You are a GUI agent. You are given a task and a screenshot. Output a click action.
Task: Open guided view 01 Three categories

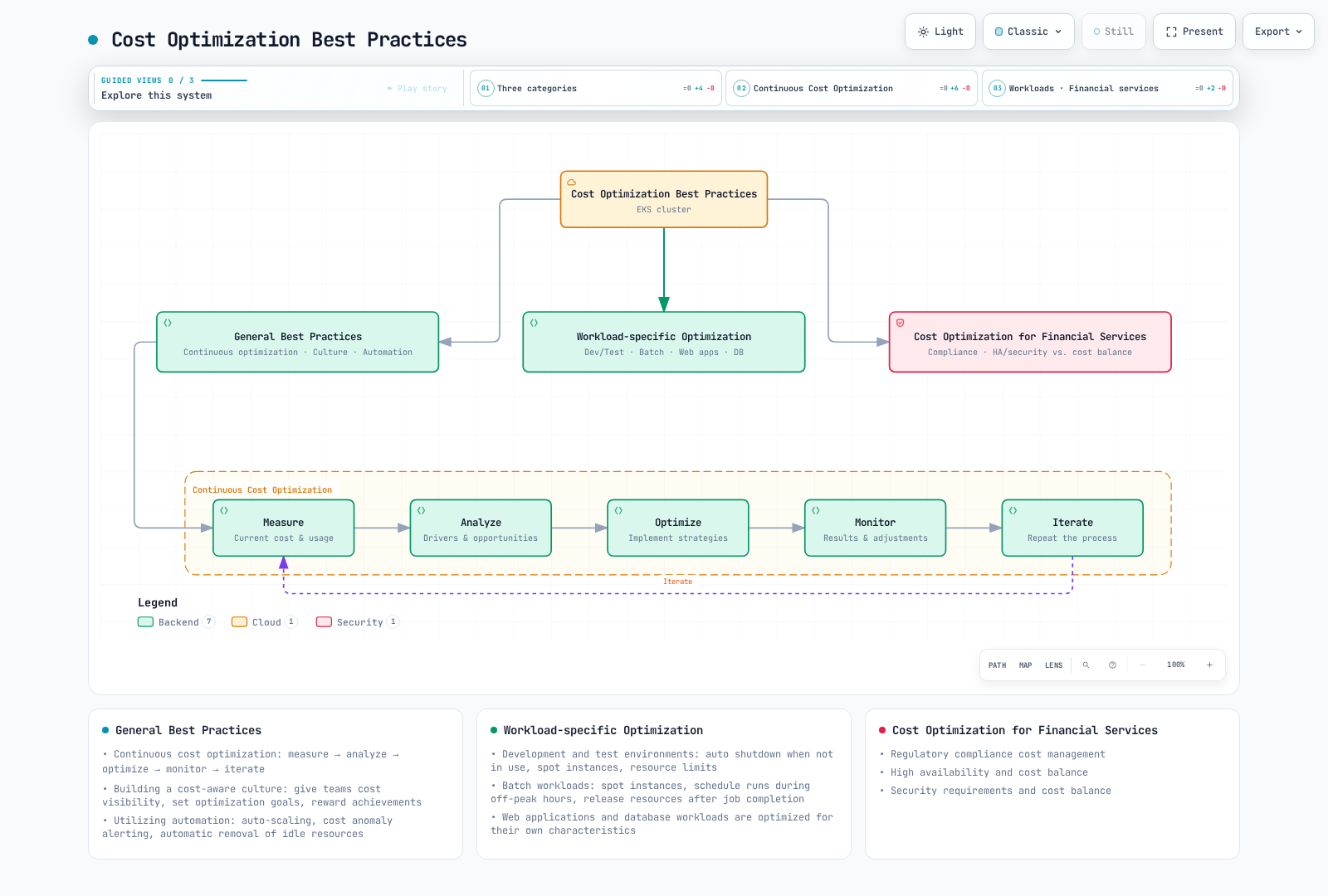tap(596, 88)
